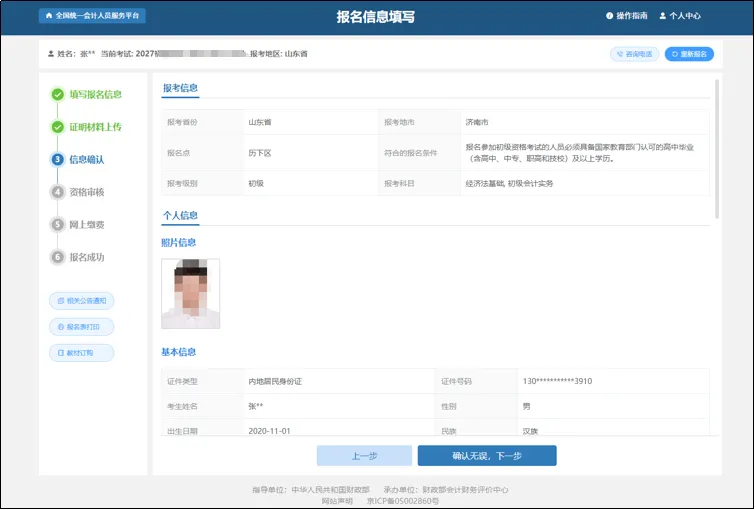Click the 济南市 value for 报考地市
756x510 pixels.
pos(477,122)
